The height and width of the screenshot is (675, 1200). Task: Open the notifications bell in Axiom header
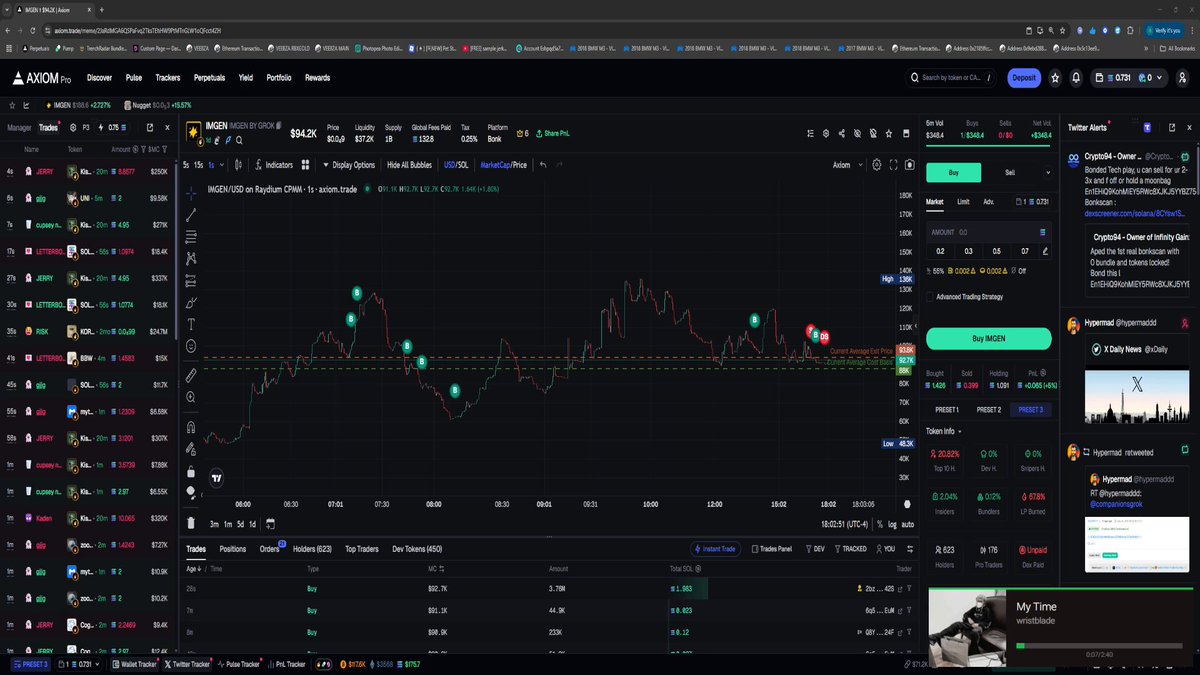(1076, 77)
